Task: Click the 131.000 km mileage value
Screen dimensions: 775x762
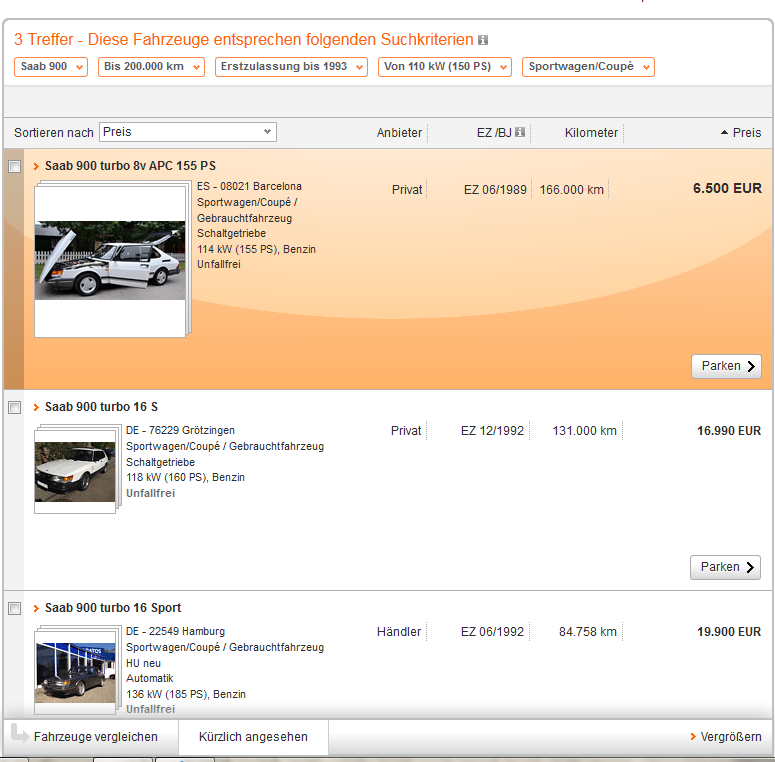Action: coord(584,431)
